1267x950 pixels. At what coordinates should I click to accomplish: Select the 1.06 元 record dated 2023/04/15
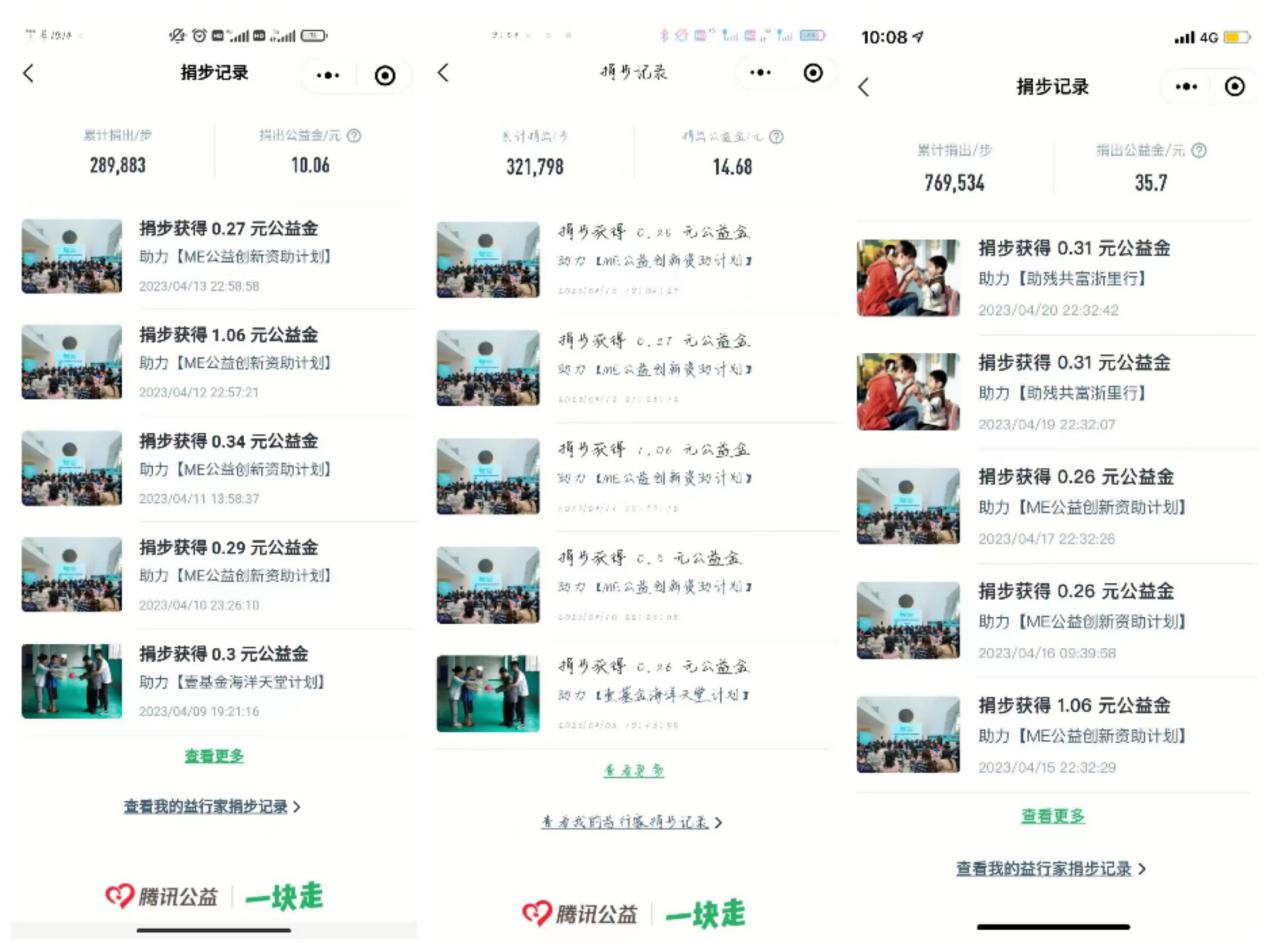point(1073,706)
